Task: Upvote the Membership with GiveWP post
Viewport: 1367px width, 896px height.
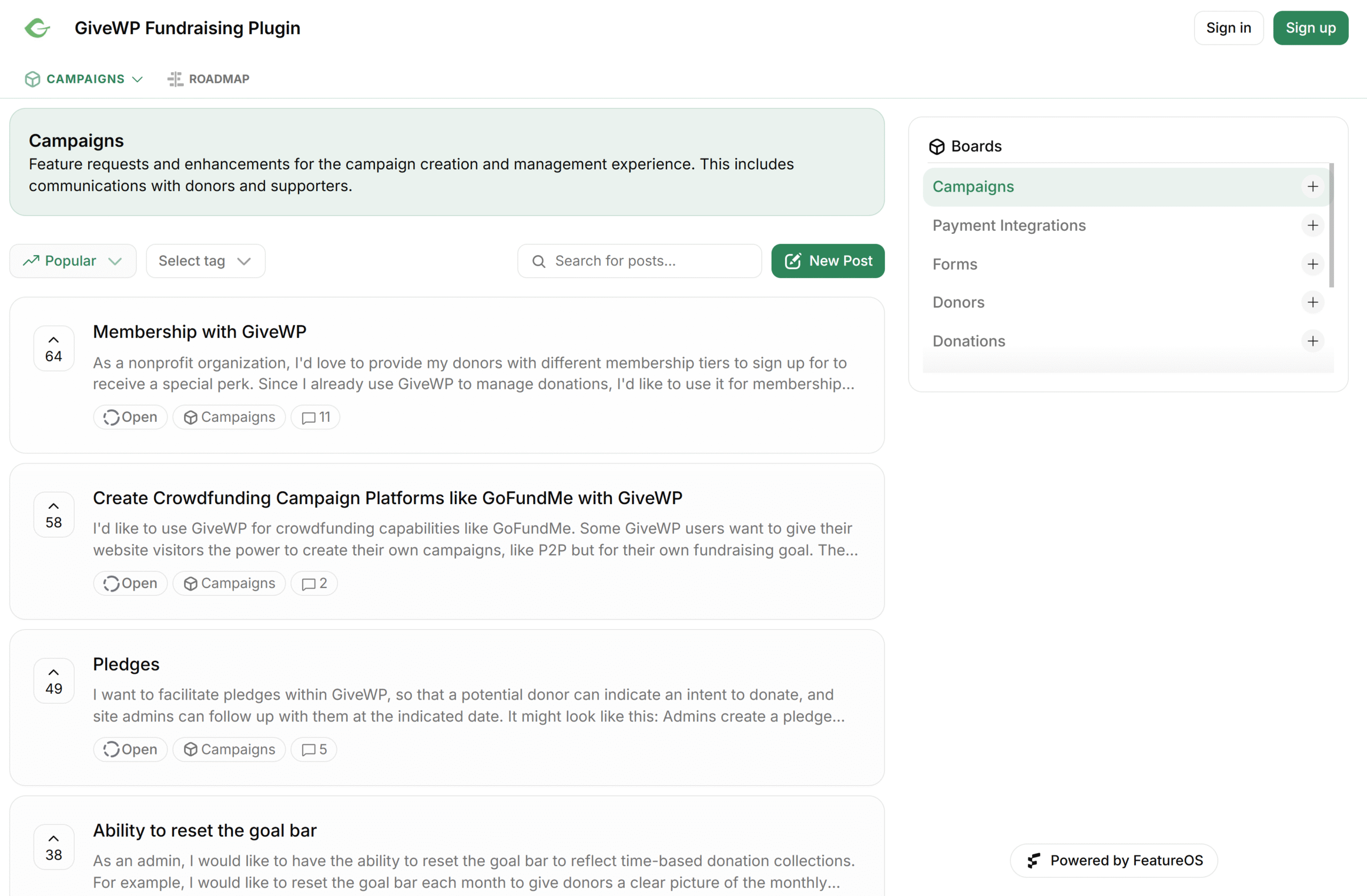Action: tap(53, 349)
